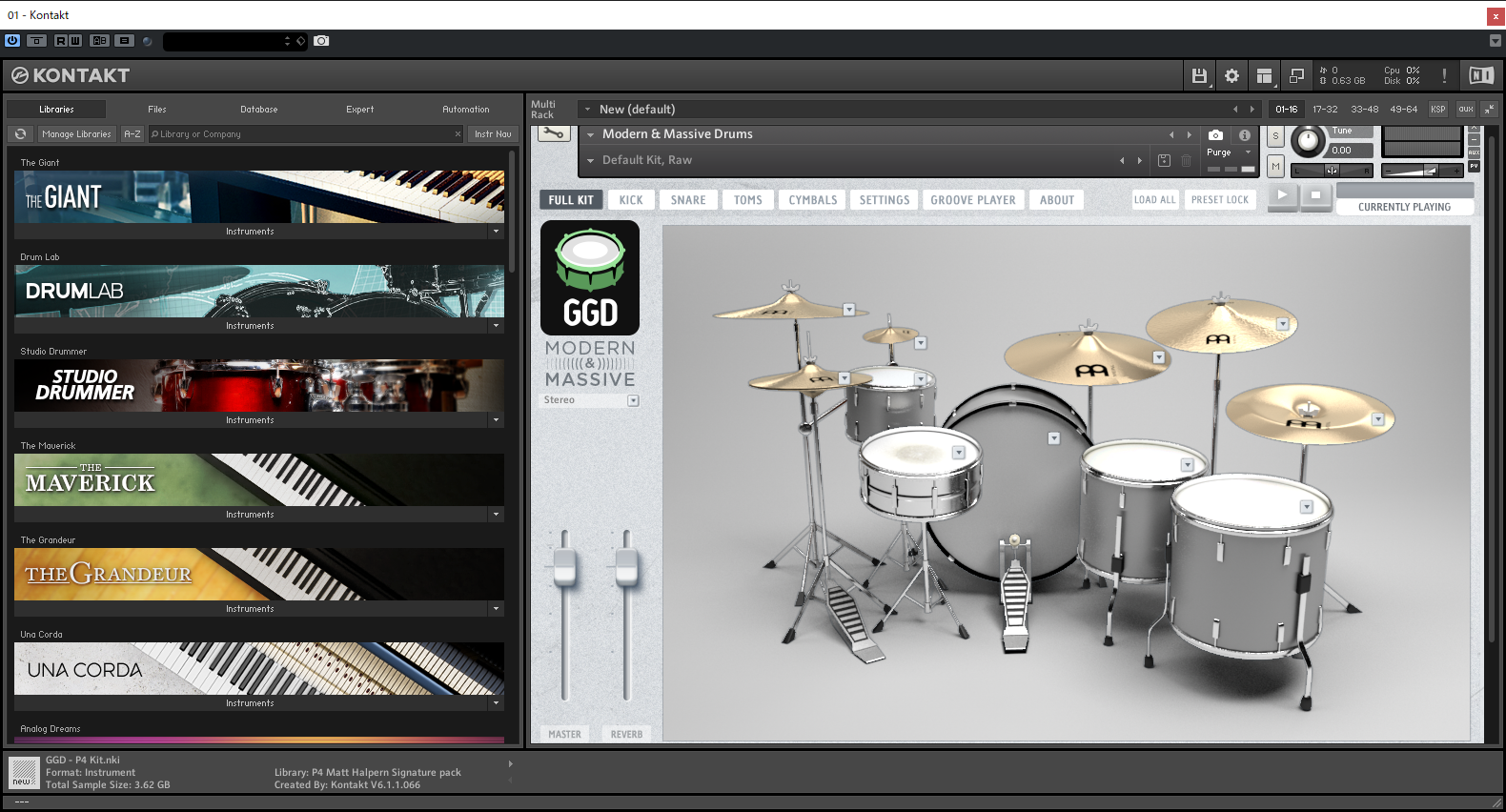Click the host toolbar camera snapshot icon

click(321, 41)
